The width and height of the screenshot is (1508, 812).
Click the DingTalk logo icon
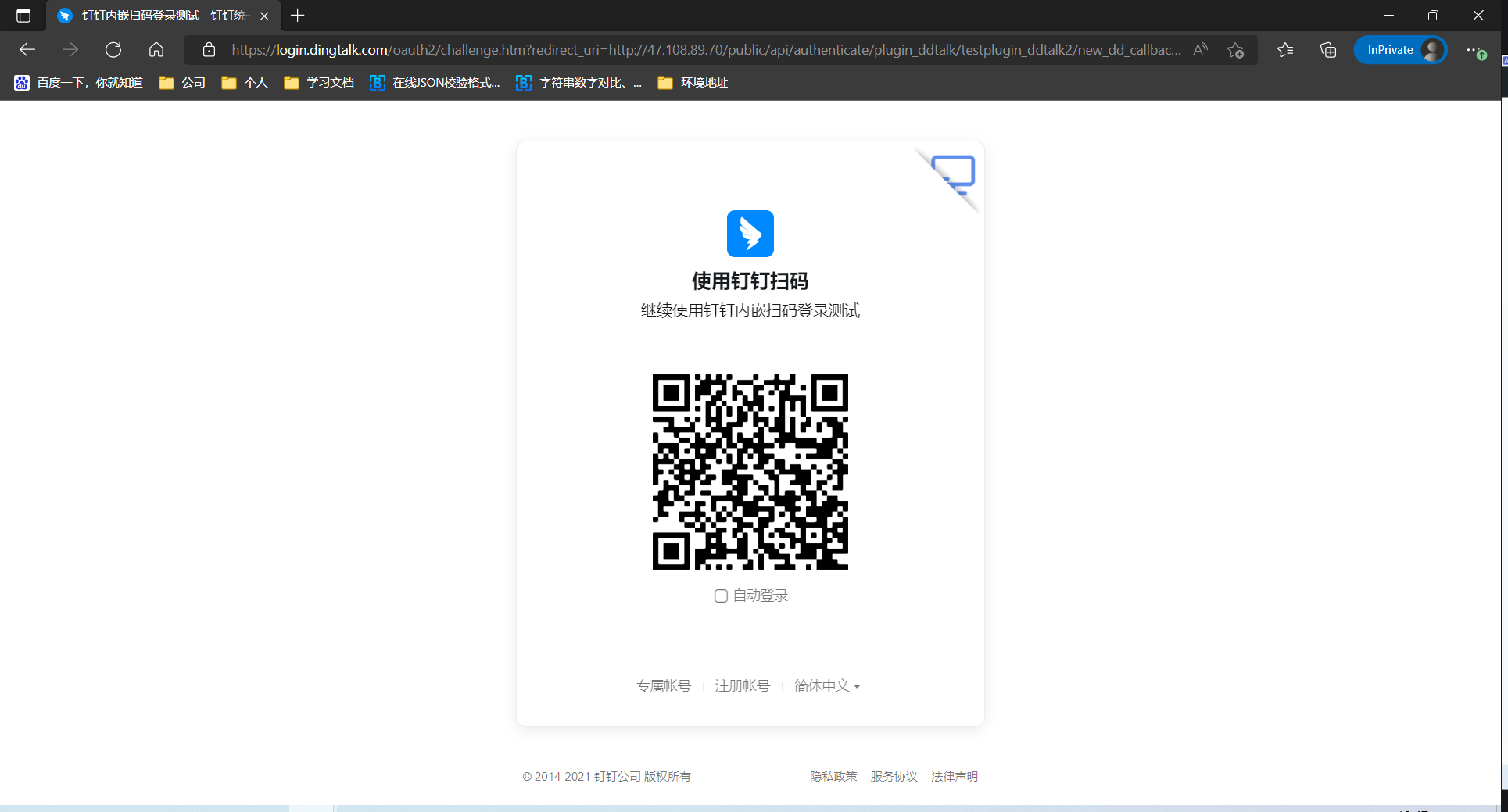point(750,234)
